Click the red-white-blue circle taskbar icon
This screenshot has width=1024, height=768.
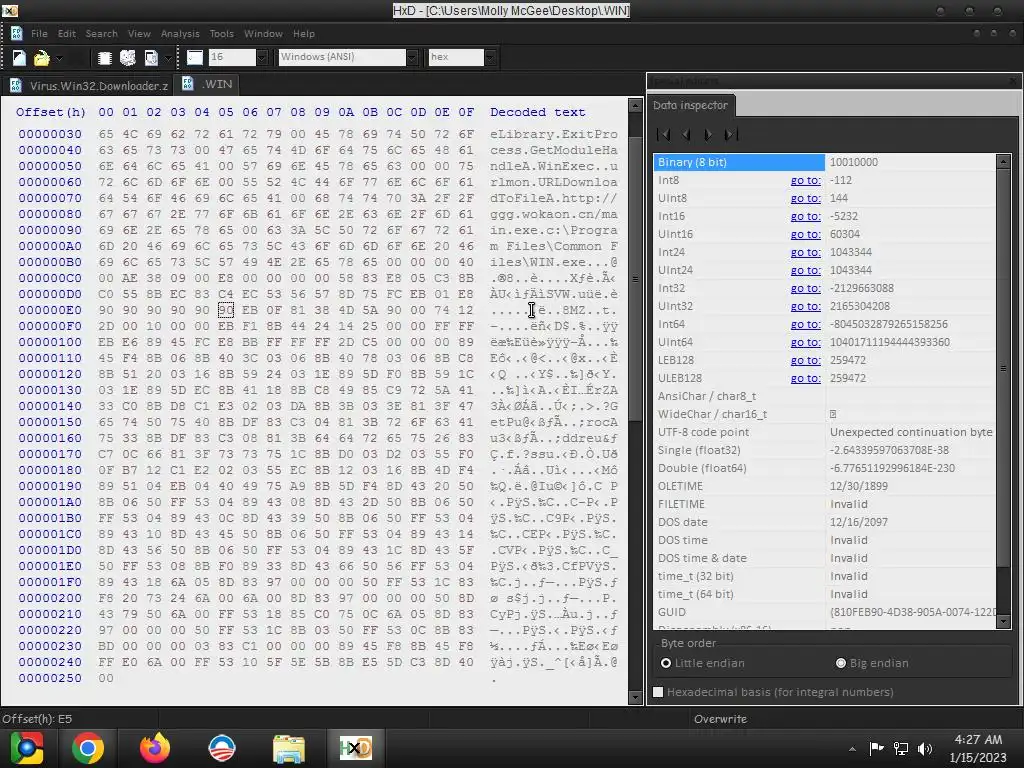point(221,748)
